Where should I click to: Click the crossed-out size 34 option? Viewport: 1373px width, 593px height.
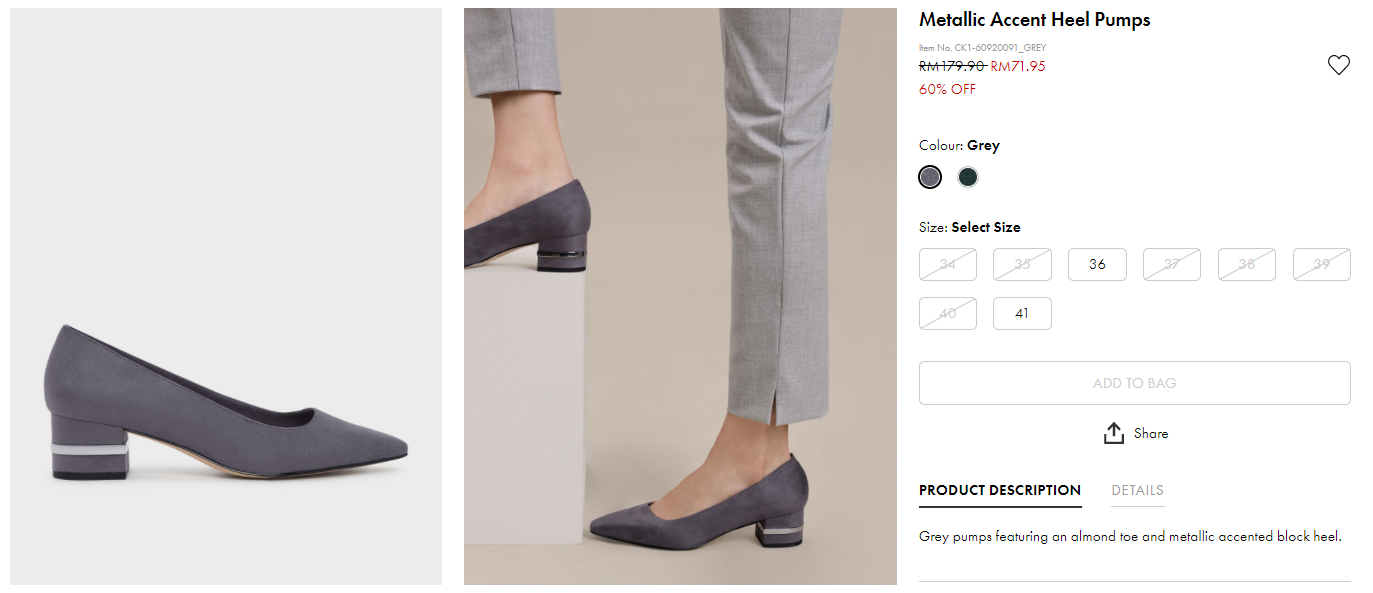948,265
